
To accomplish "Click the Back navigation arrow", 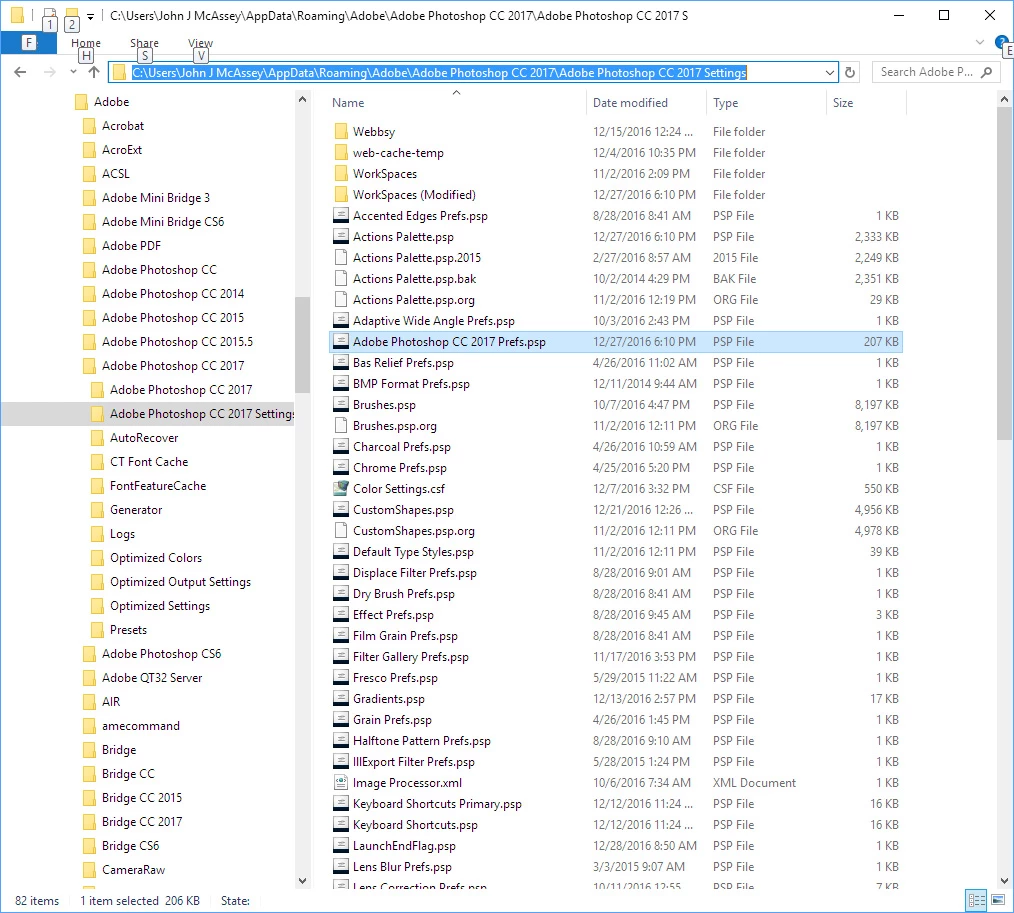I will tap(20, 72).
